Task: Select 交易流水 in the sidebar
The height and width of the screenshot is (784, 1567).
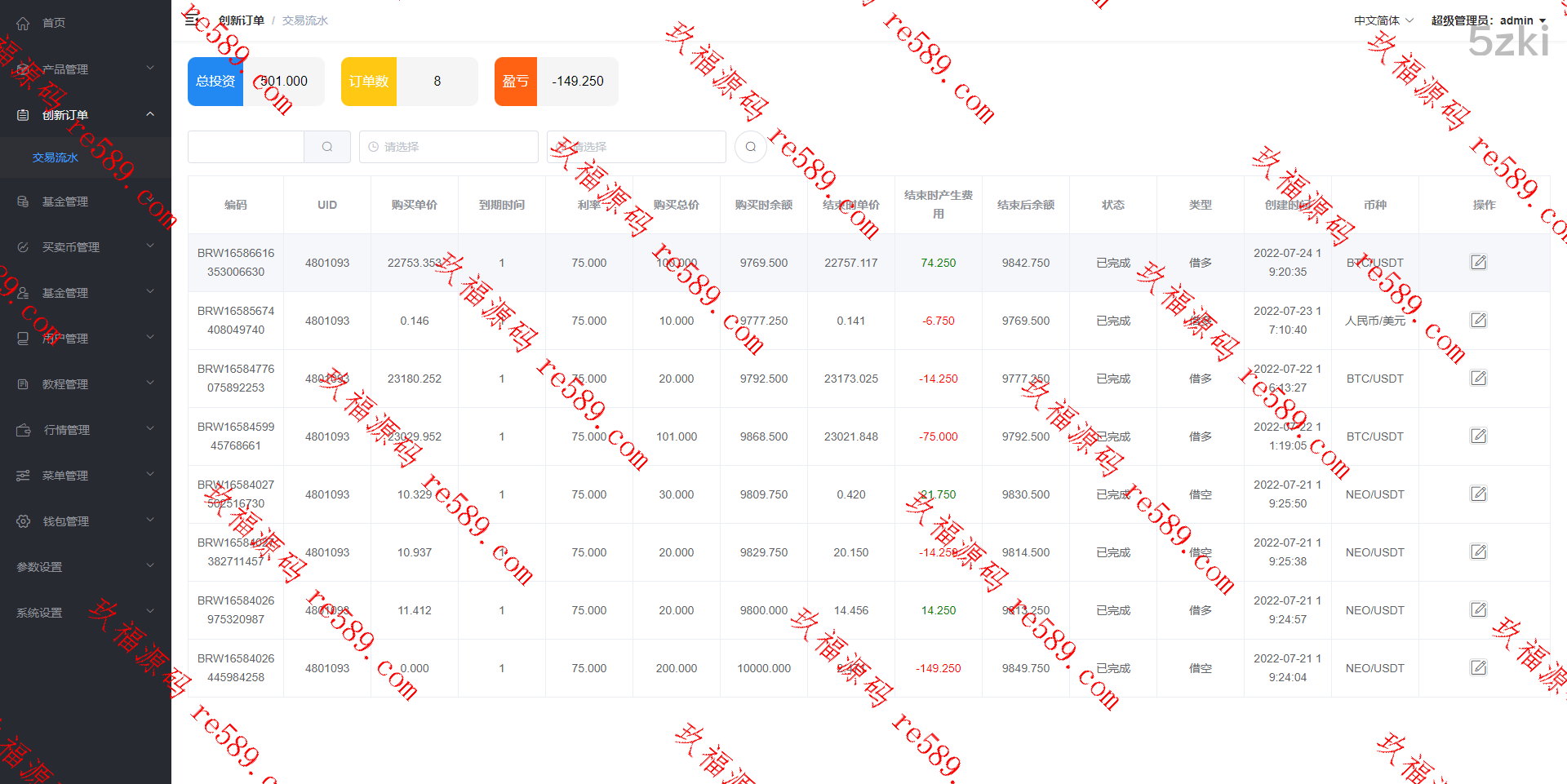Action: pyautogui.click(x=55, y=157)
